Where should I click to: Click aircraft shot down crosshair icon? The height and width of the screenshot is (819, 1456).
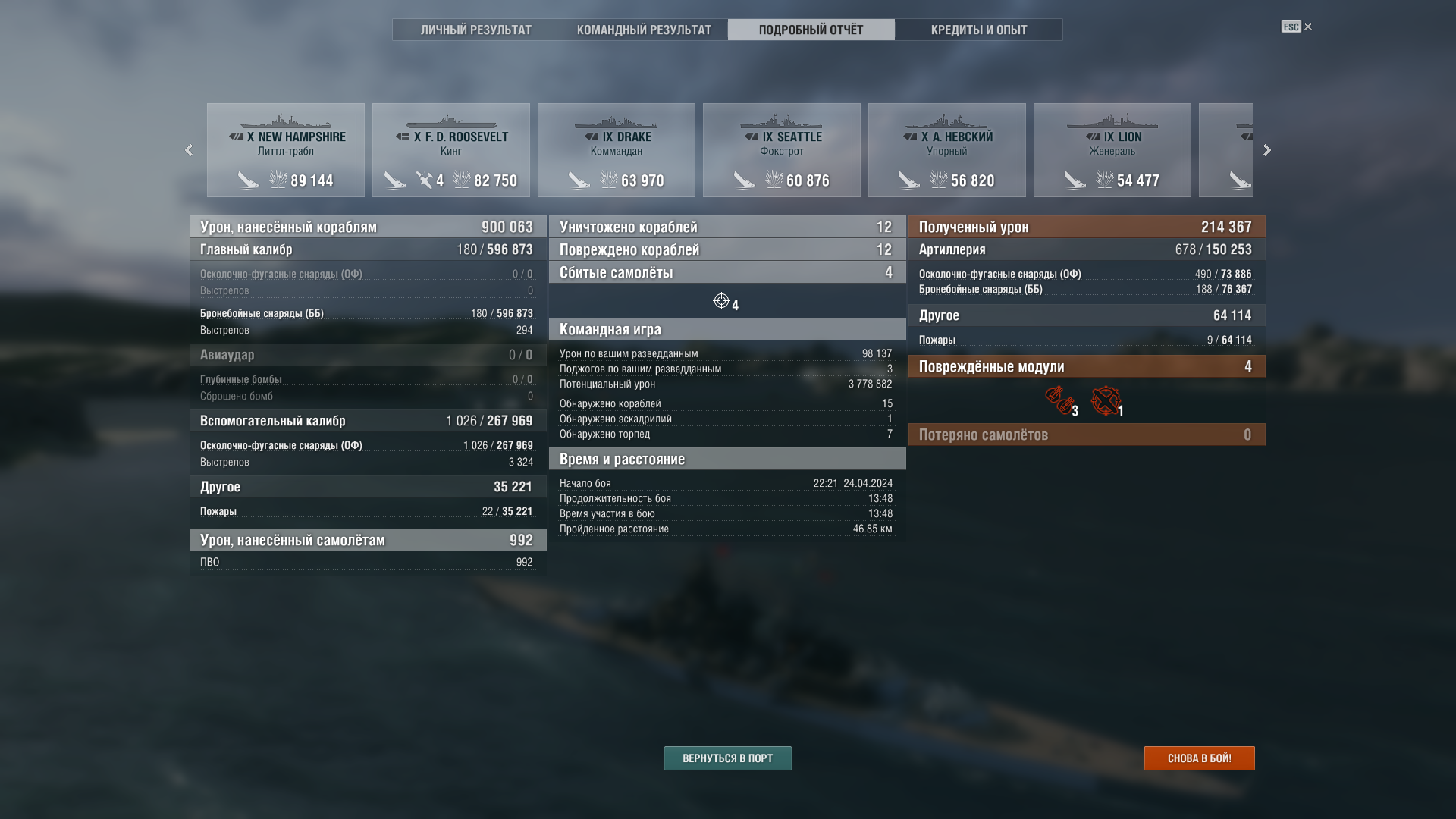721,301
